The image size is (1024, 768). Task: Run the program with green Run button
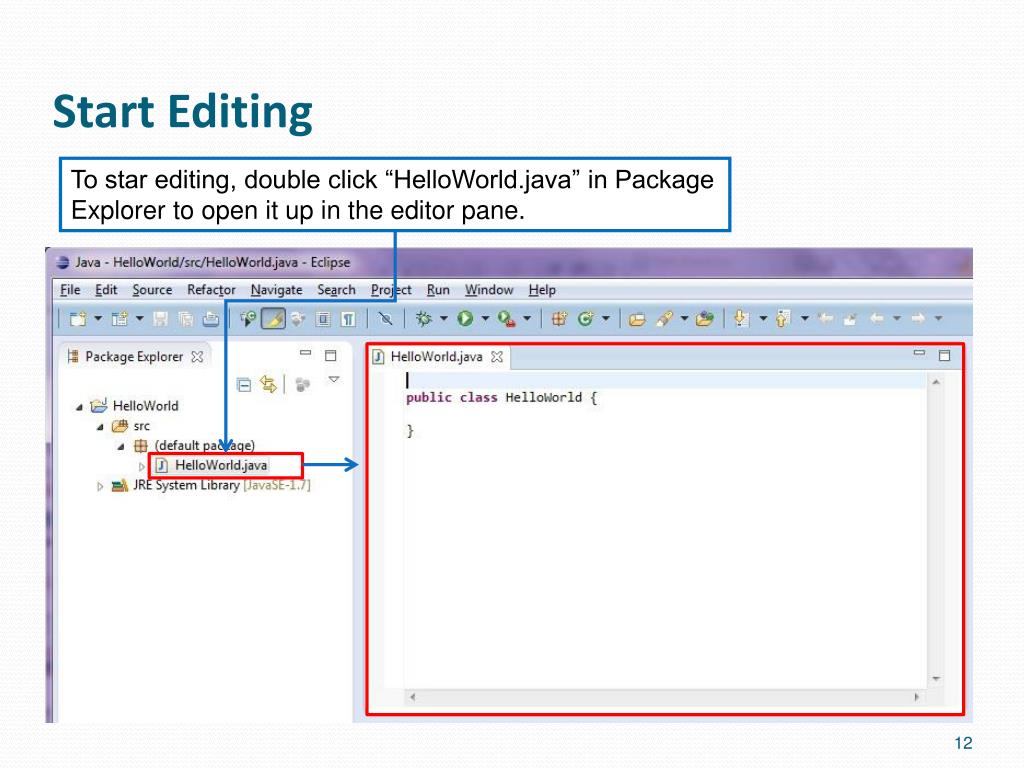465,319
